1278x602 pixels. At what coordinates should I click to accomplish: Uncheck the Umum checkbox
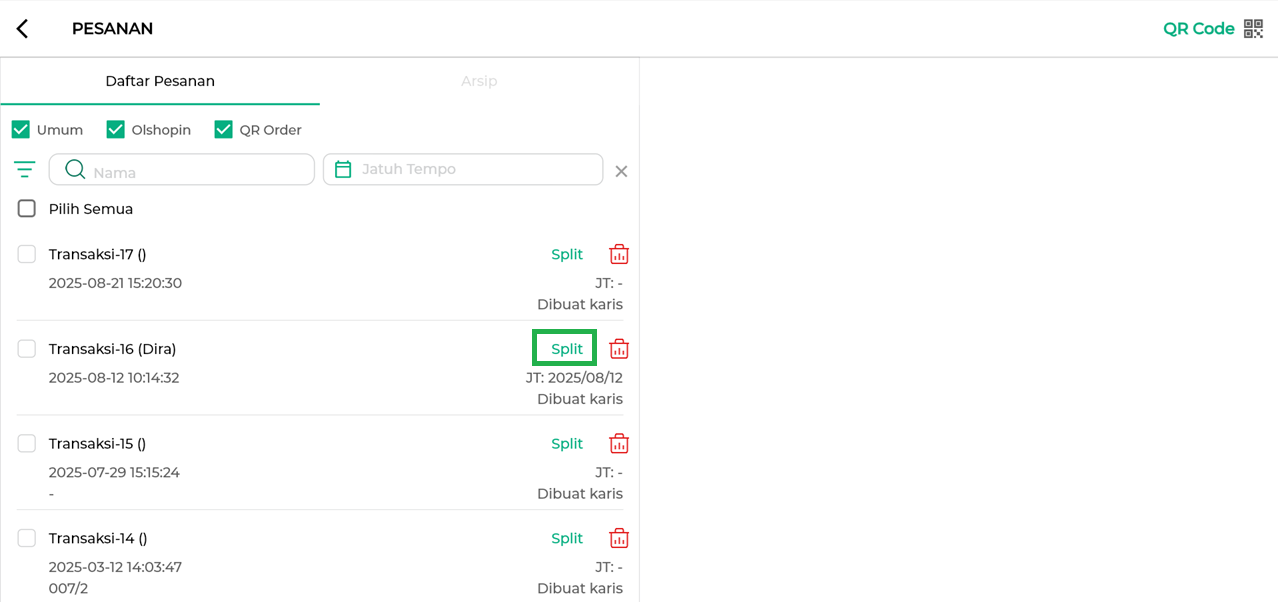click(x=20, y=129)
